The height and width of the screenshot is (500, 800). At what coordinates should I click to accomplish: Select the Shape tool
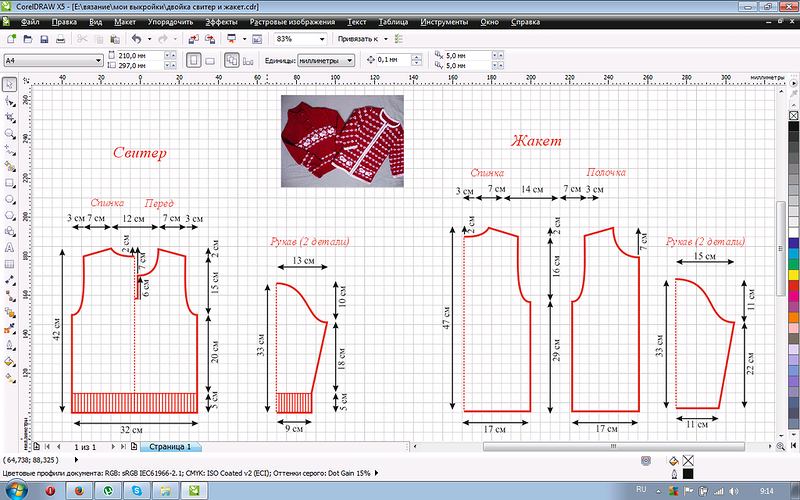pos(9,101)
